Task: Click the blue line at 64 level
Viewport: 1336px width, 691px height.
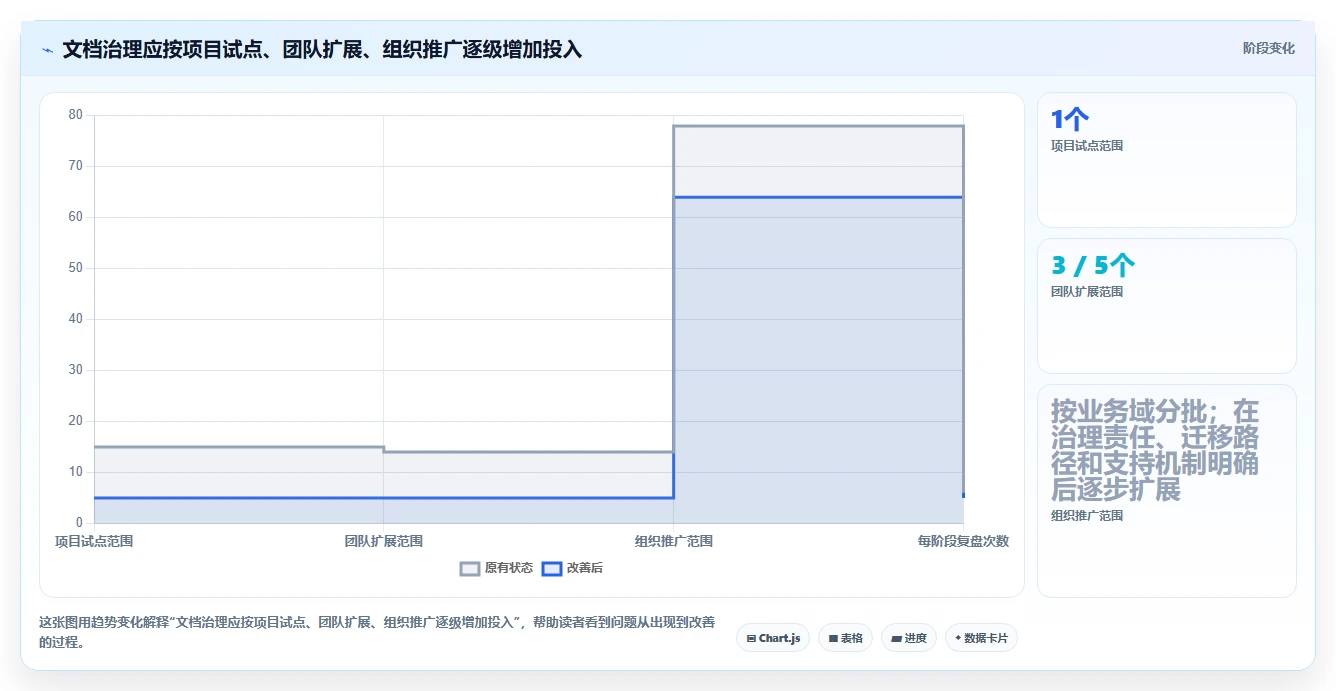Action: click(818, 197)
